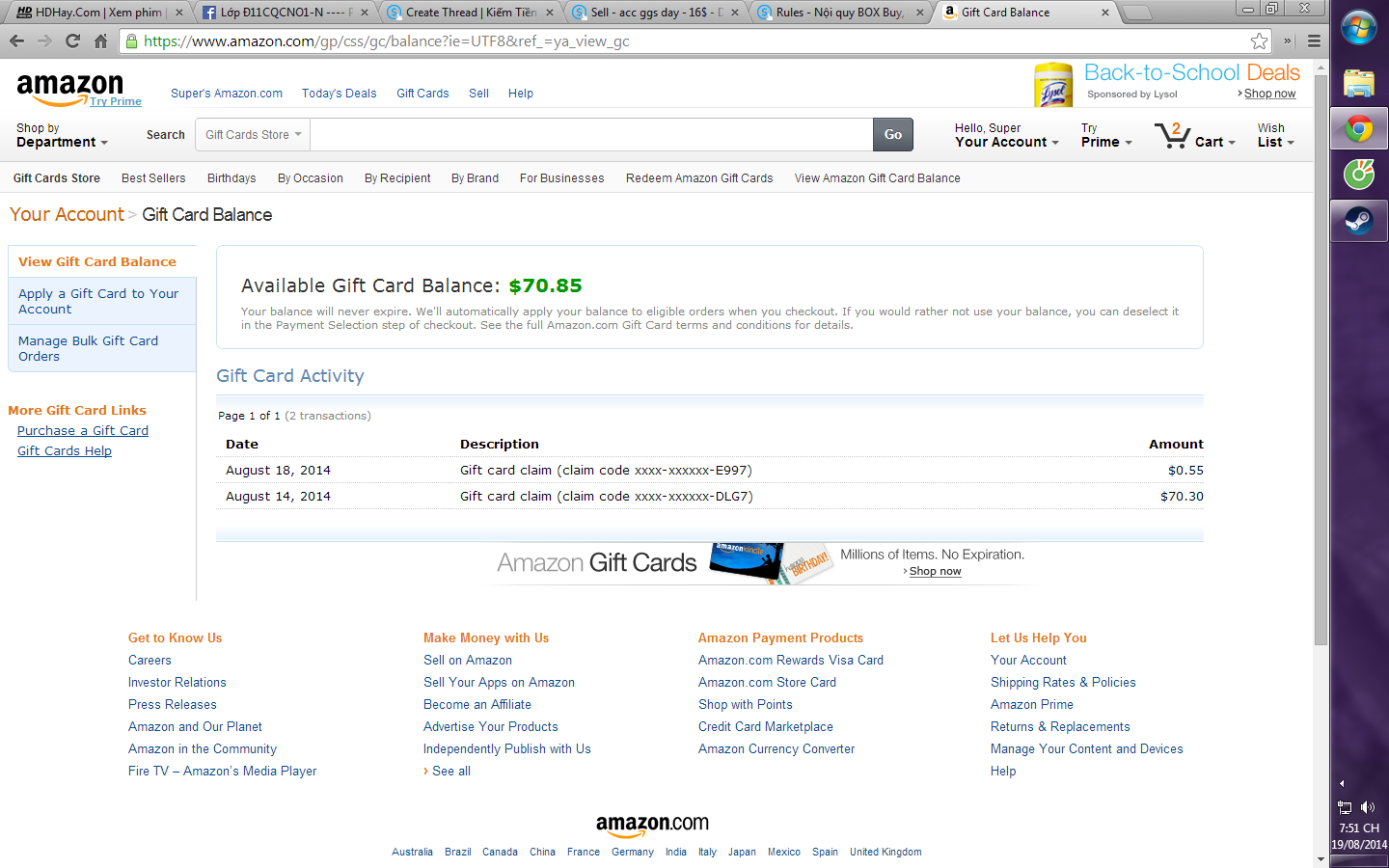Open the Gift Cards Store search category dropdown
The width and height of the screenshot is (1389, 868).
(x=253, y=135)
